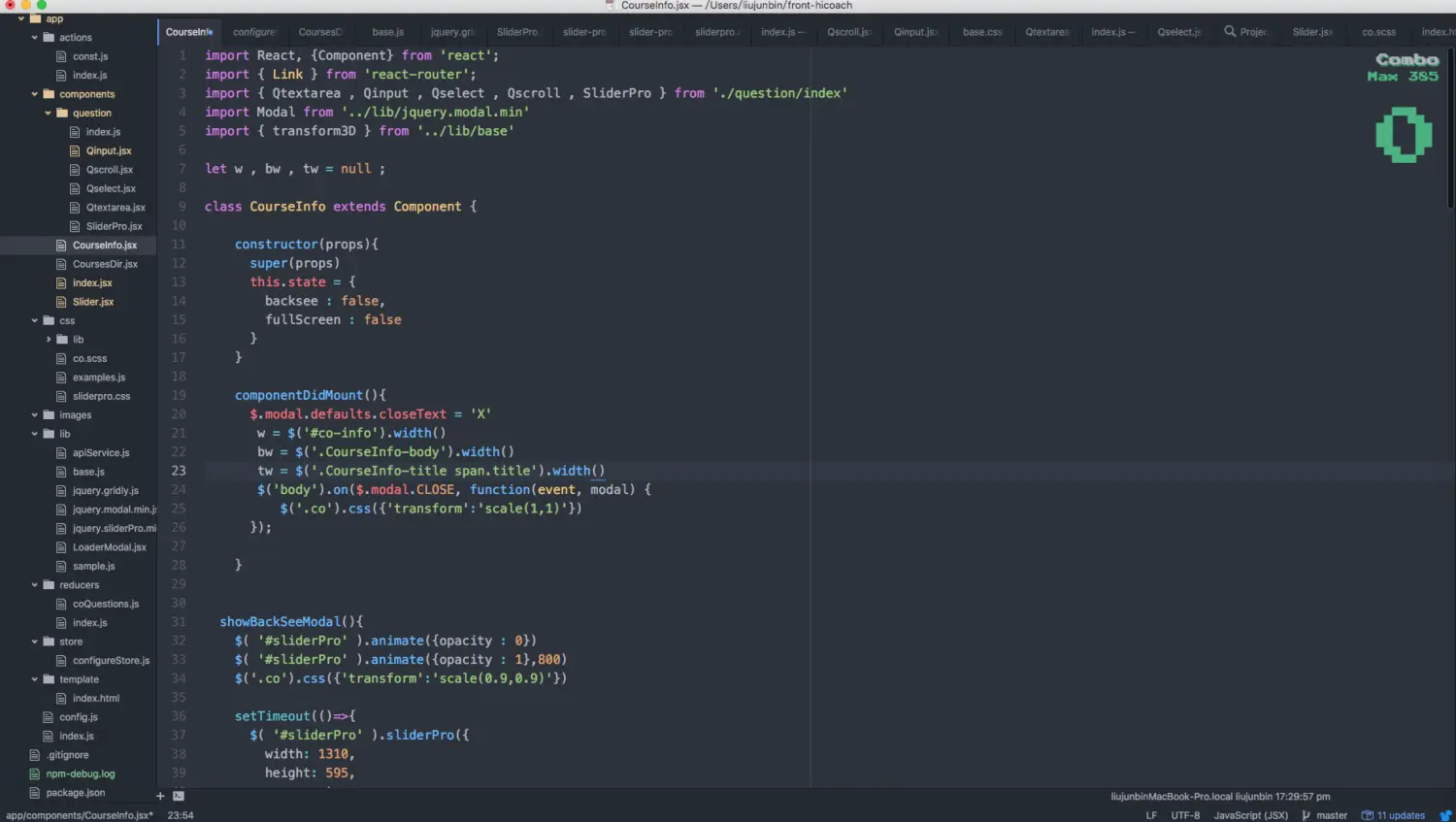Collapse the components folder

(x=35, y=94)
